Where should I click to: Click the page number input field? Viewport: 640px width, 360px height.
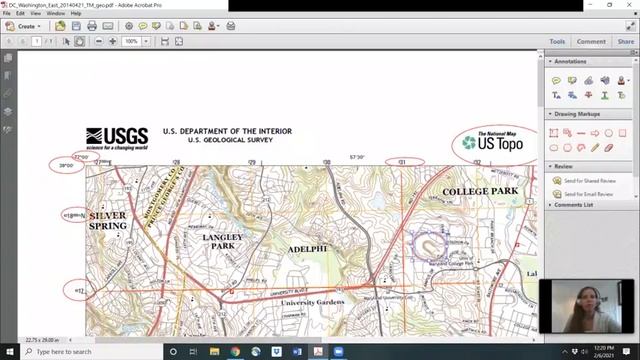pos(36,41)
